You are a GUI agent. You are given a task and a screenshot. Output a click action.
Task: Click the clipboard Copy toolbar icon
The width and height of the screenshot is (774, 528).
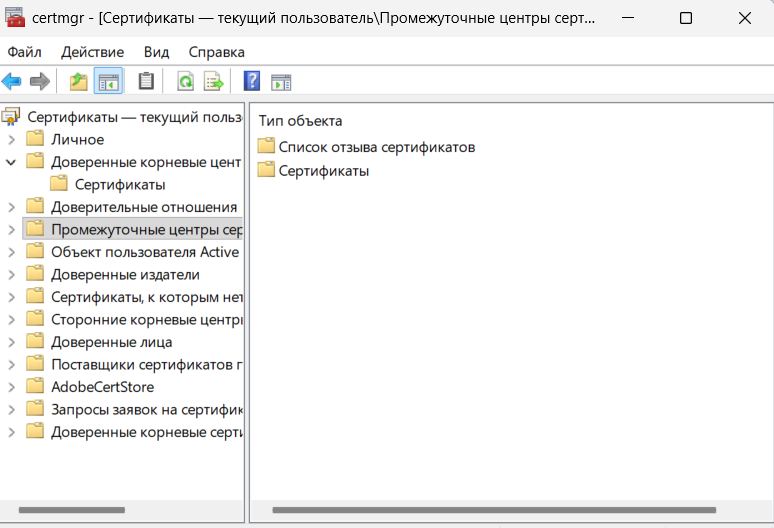click(x=146, y=81)
